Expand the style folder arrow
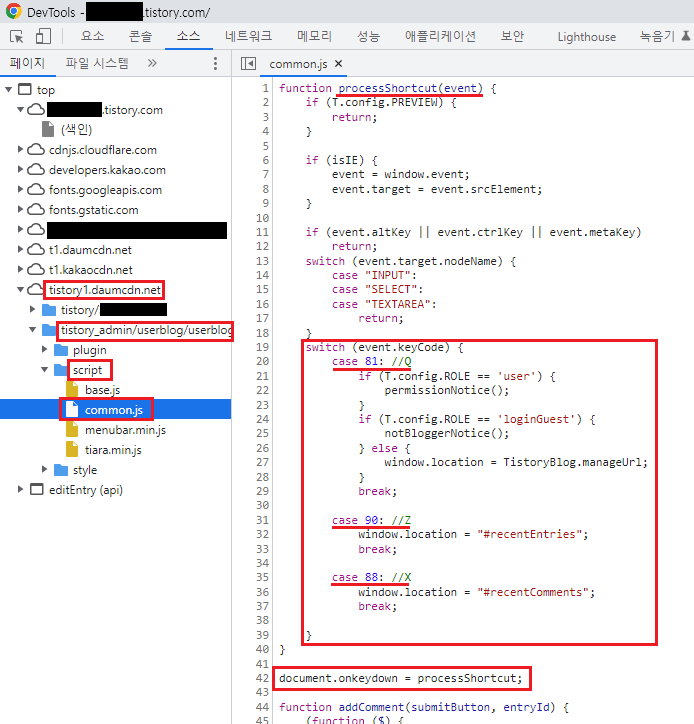 (44, 469)
